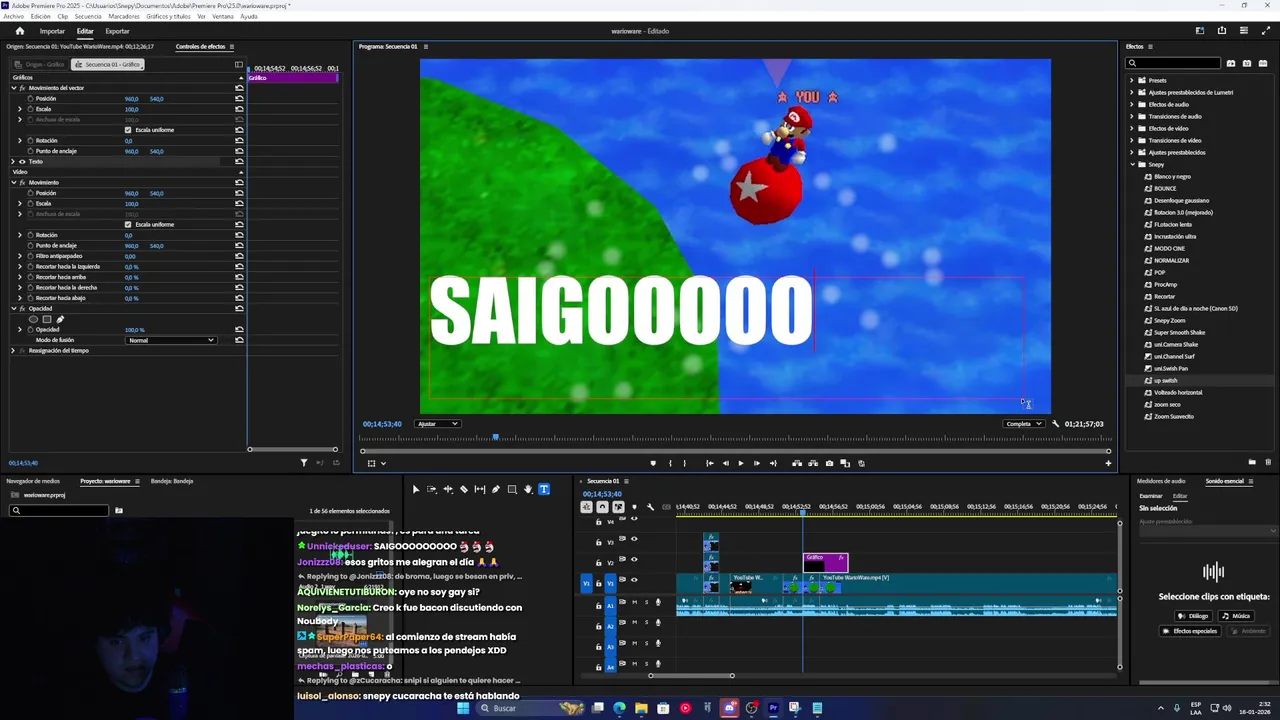Collapse the Opacidad effect group

pyautogui.click(x=13, y=308)
